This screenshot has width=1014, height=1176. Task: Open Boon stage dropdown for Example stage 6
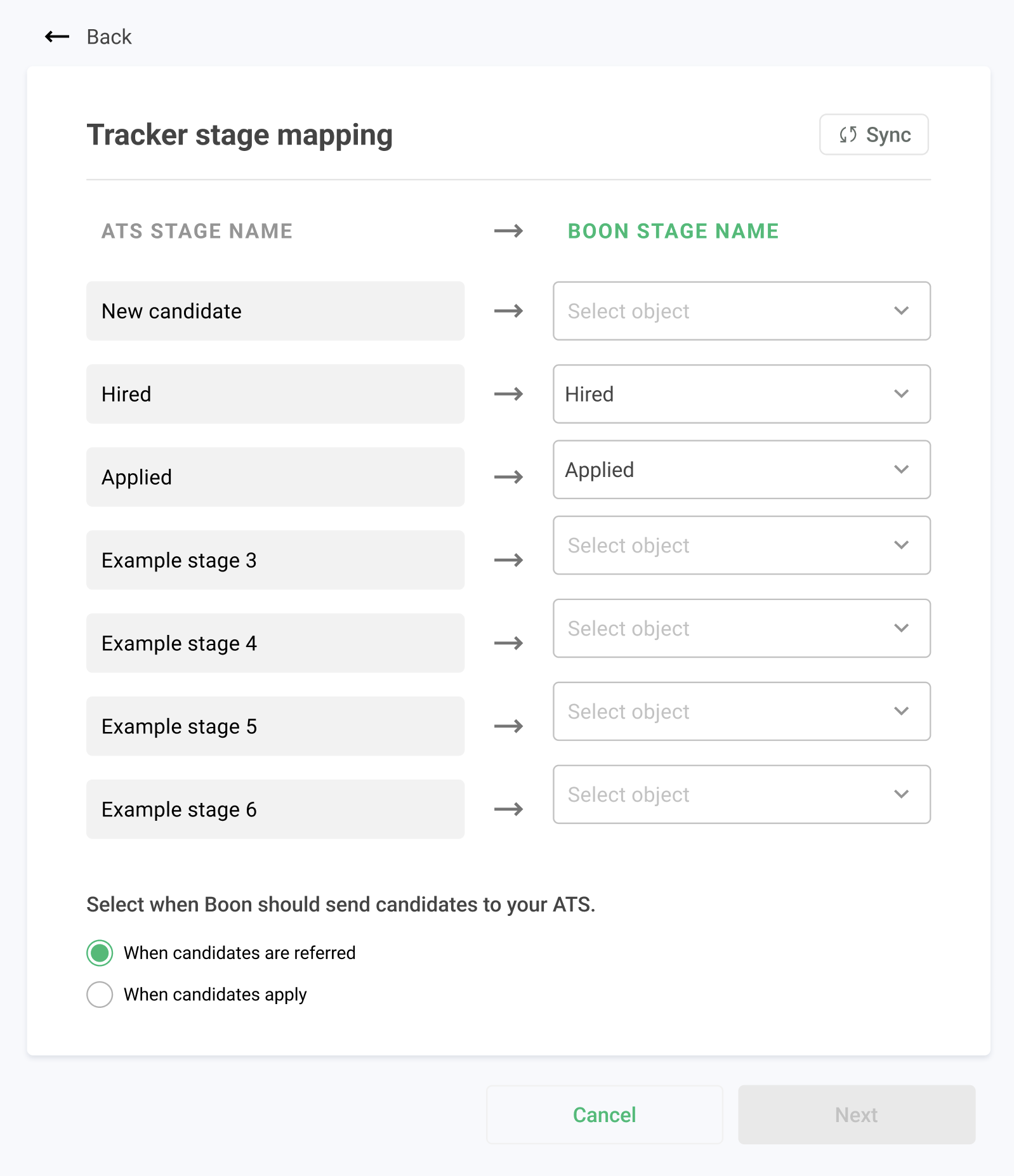click(741, 795)
